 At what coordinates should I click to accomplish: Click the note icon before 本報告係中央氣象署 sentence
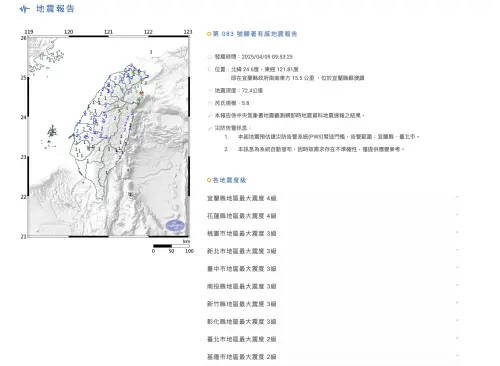point(210,115)
